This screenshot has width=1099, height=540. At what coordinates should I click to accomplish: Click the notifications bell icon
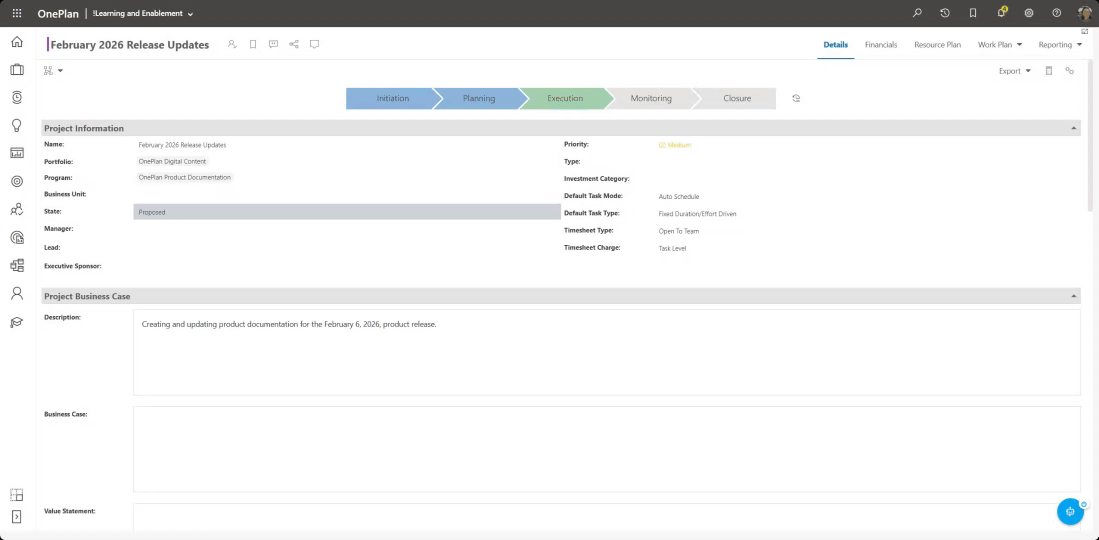click(x=1001, y=13)
